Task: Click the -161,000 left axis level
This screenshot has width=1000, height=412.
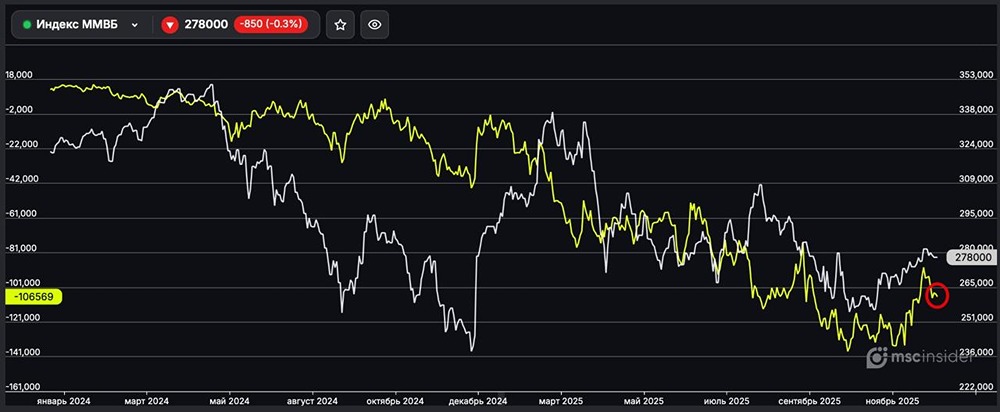Action: 25,386
